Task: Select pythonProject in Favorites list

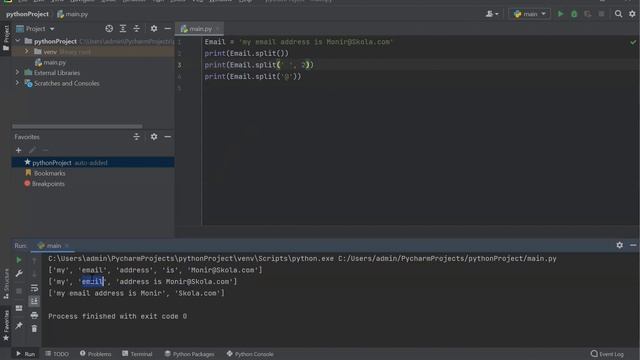Action: 93,162
